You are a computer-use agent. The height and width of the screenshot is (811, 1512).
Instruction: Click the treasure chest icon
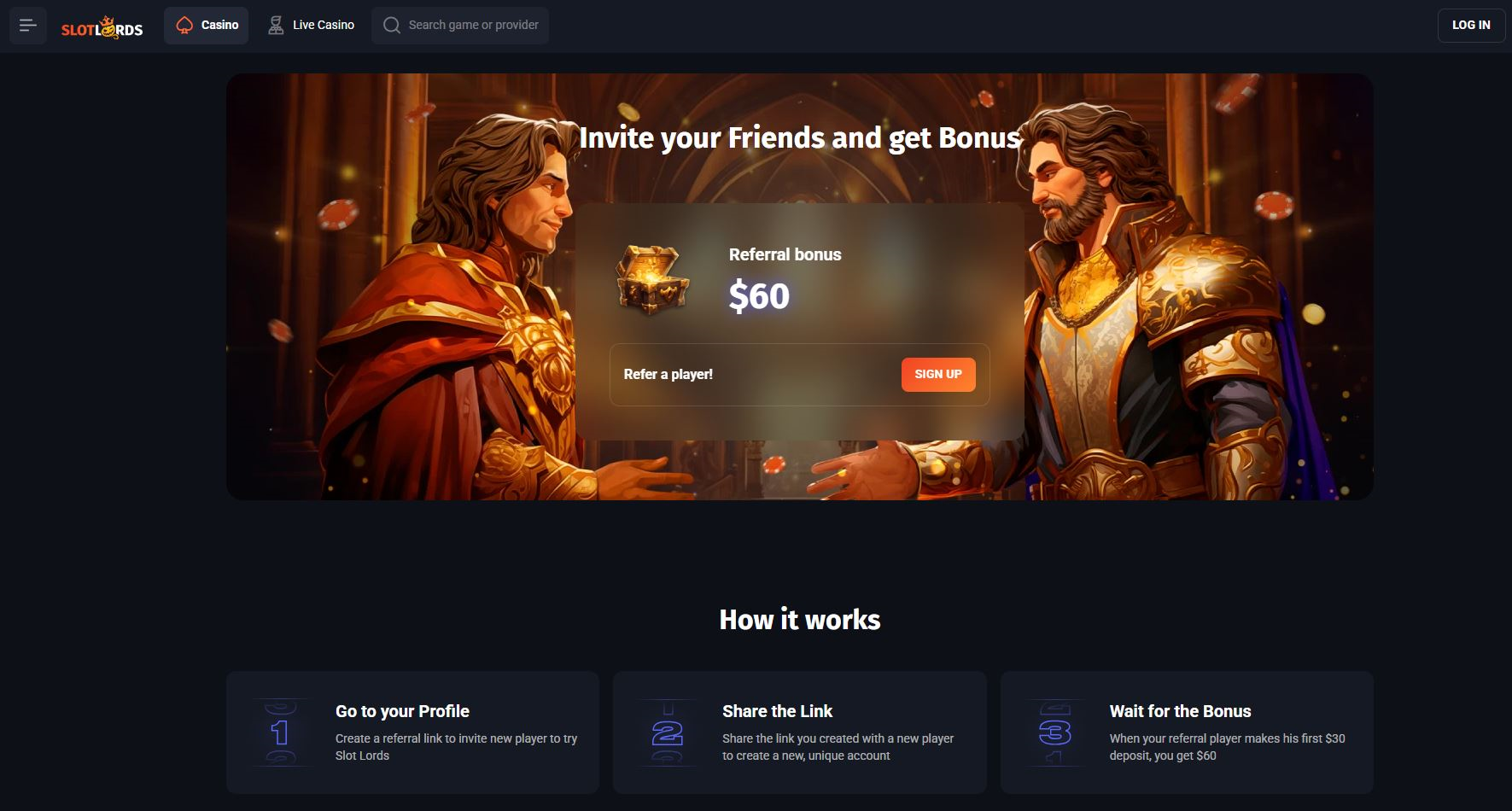[x=652, y=279]
